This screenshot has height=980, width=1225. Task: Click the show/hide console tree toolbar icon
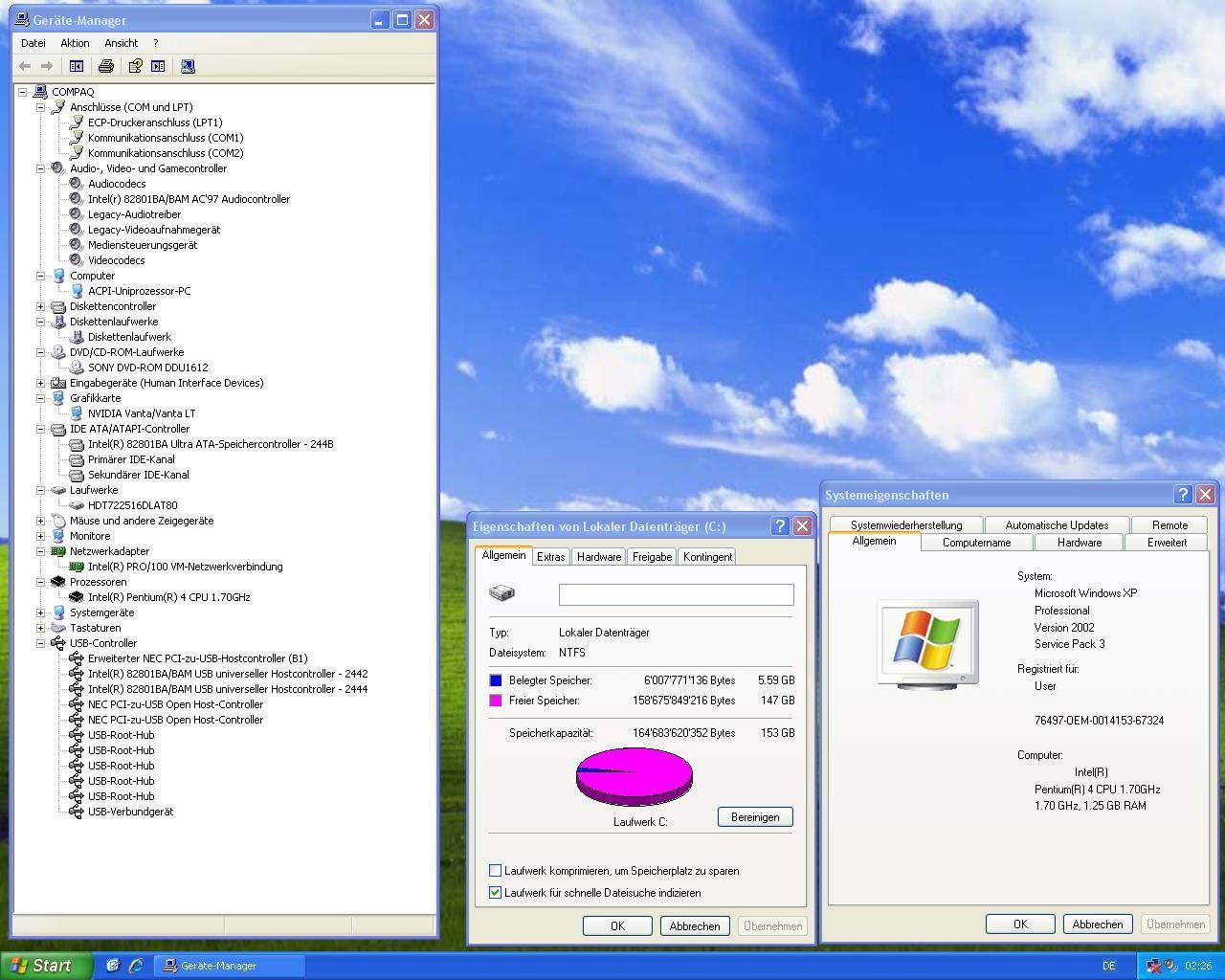coord(77,66)
